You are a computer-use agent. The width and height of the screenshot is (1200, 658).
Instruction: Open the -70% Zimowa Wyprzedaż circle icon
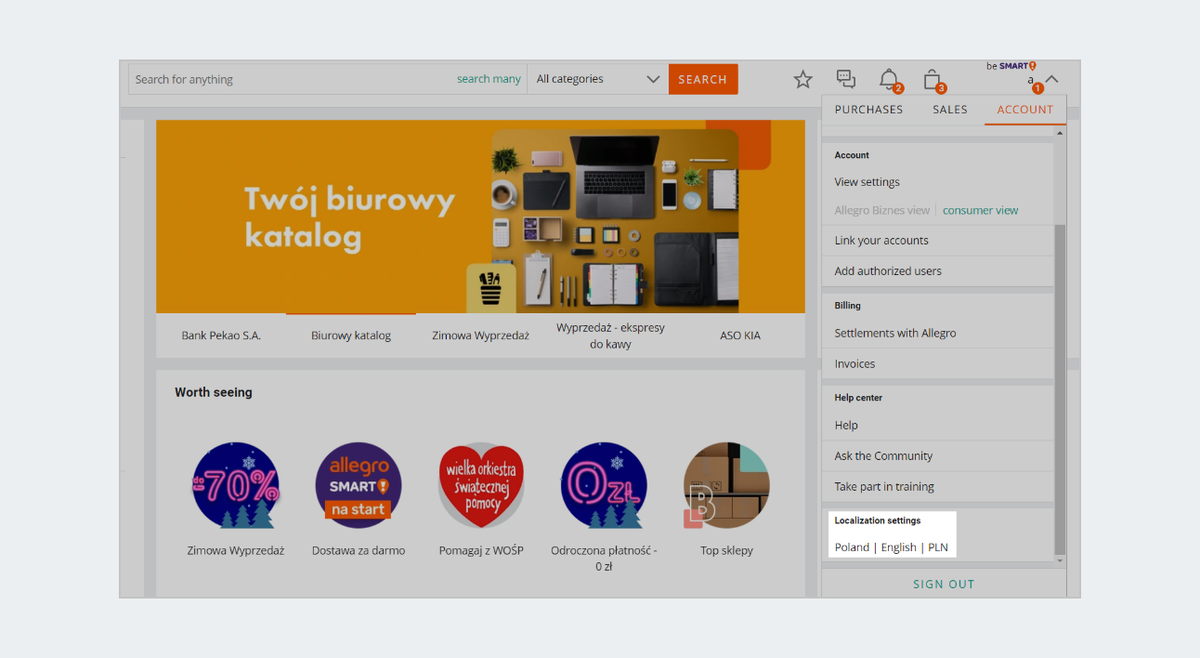click(x=236, y=485)
